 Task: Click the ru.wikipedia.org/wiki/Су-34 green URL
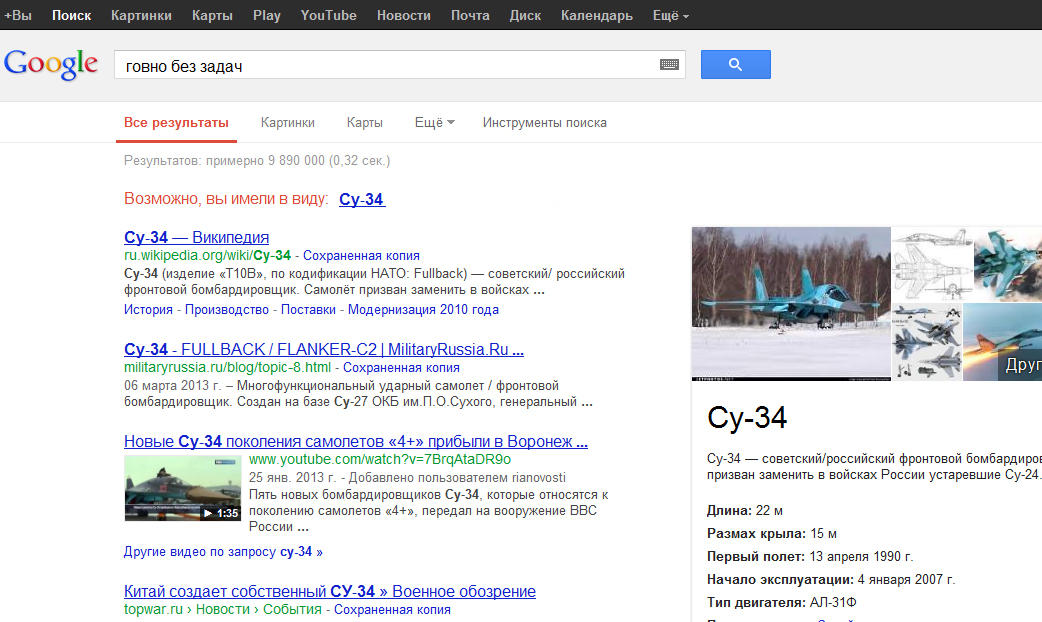207,256
